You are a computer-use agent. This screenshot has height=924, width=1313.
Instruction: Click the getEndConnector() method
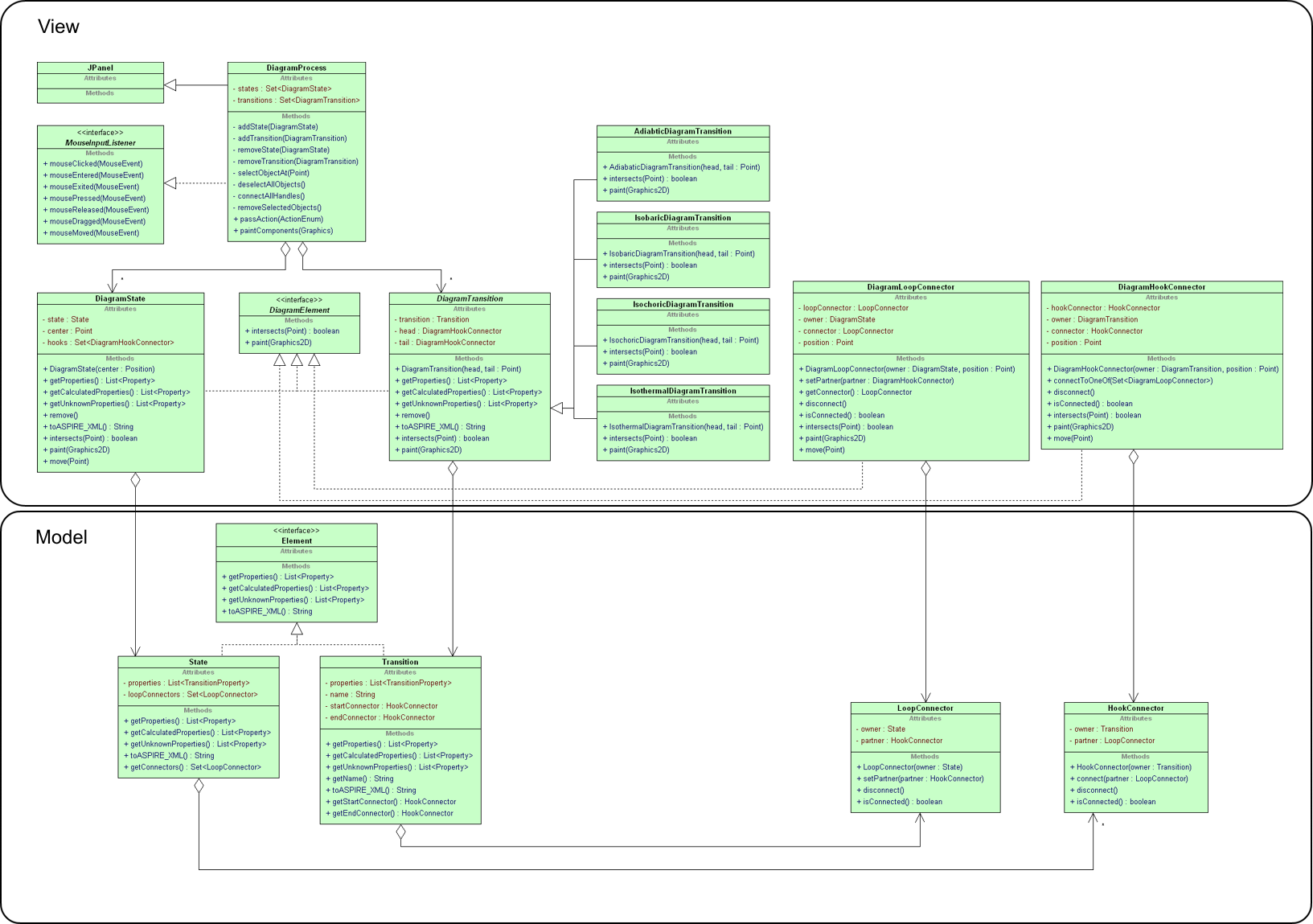(389, 813)
